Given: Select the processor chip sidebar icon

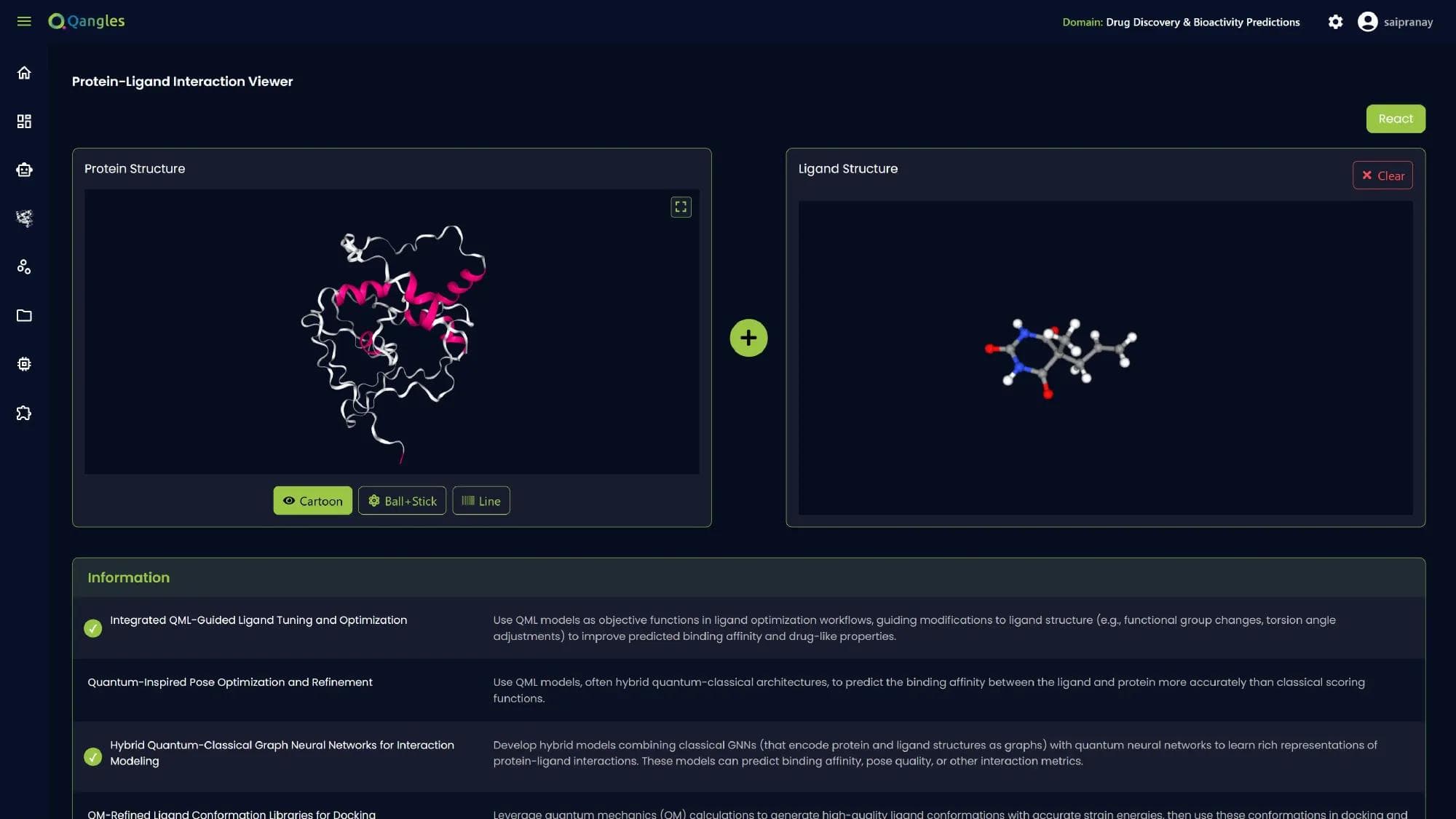Looking at the screenshot, I should [x=24, y=364].
